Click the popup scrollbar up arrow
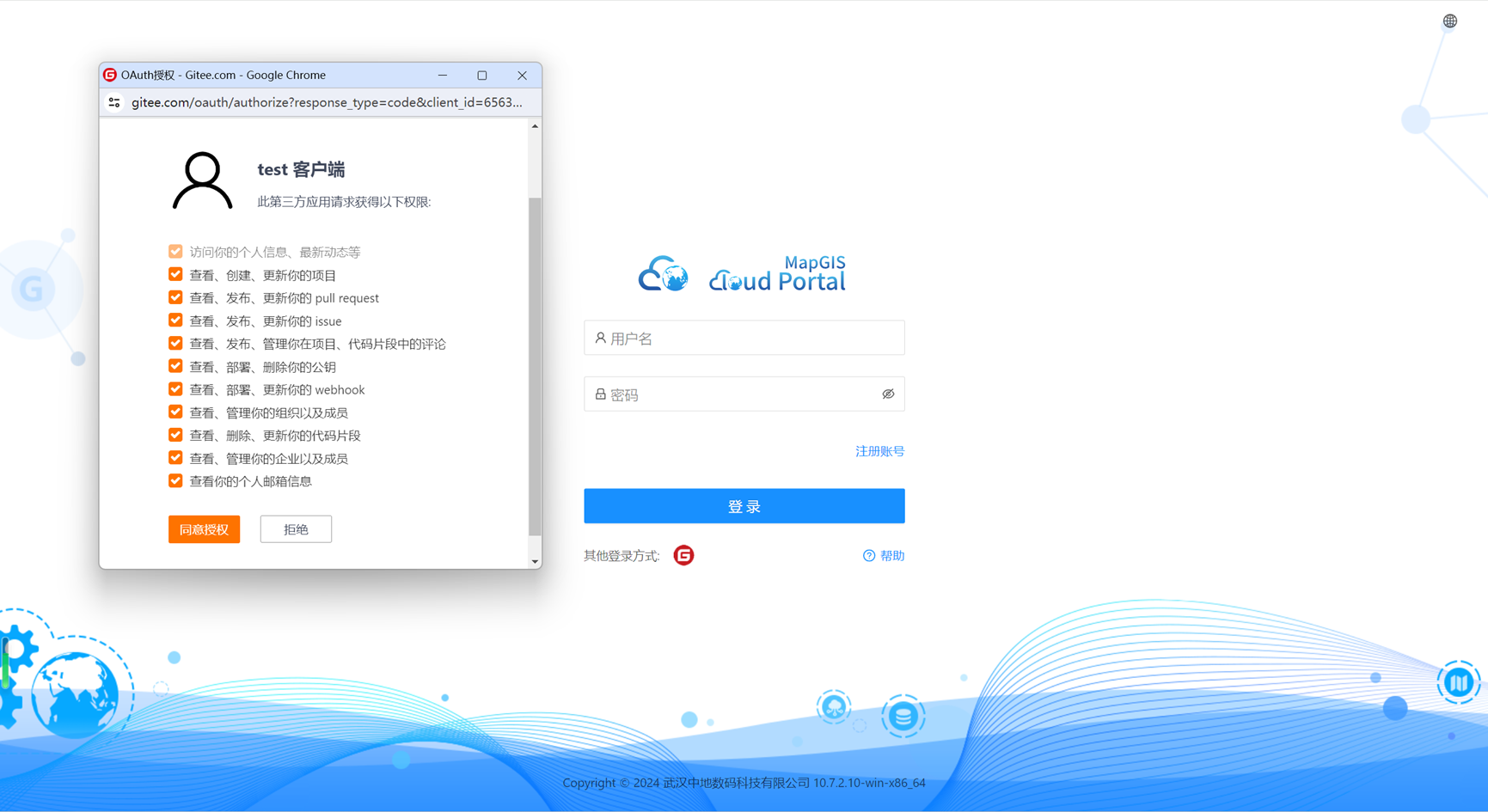The height and width of the screenshot is (812, 1488). (x=535, y=126)
